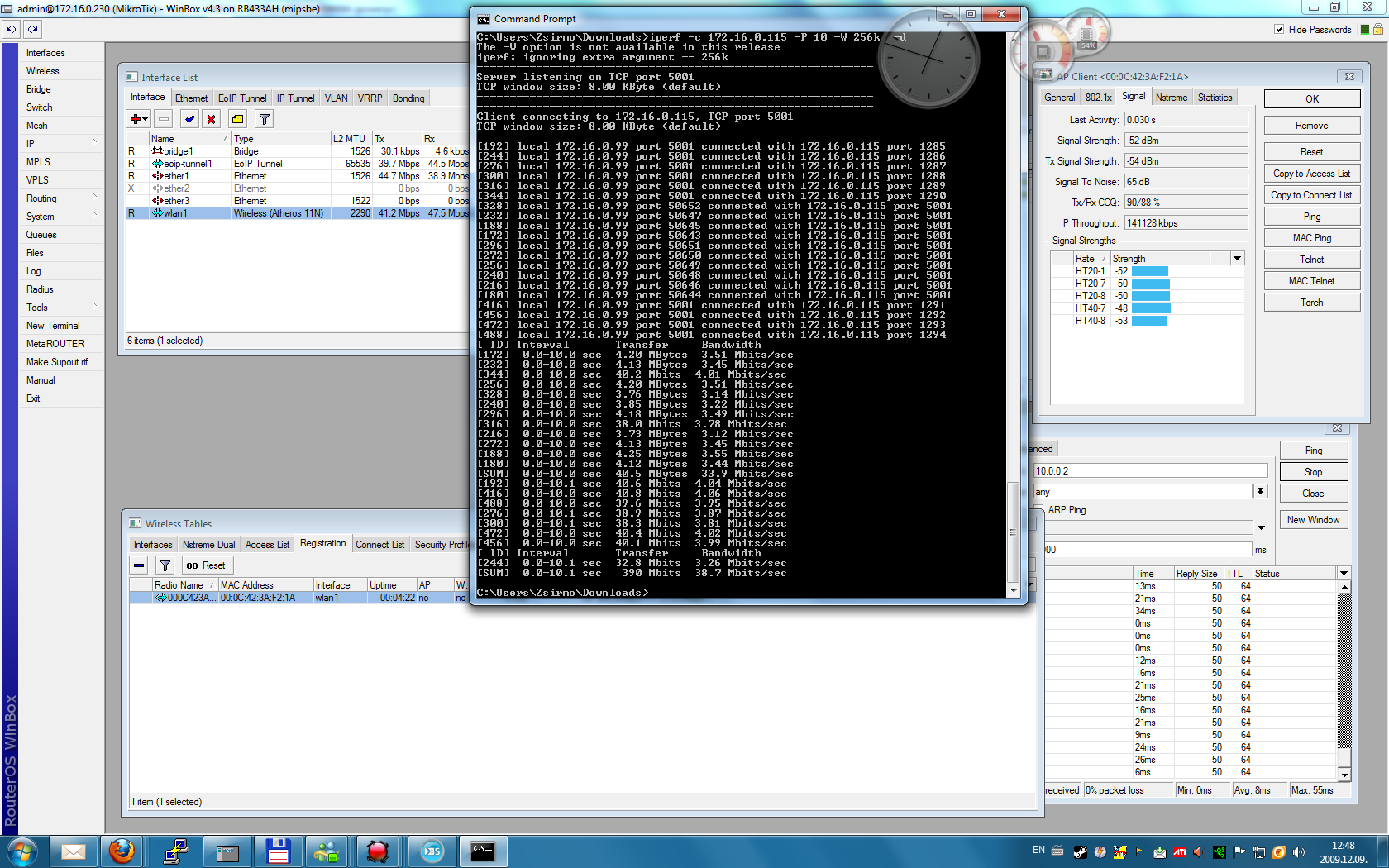Open the mail envelope taskbar icon
Viewport: 1389px width, 868px height.
[x=74, y=851]
